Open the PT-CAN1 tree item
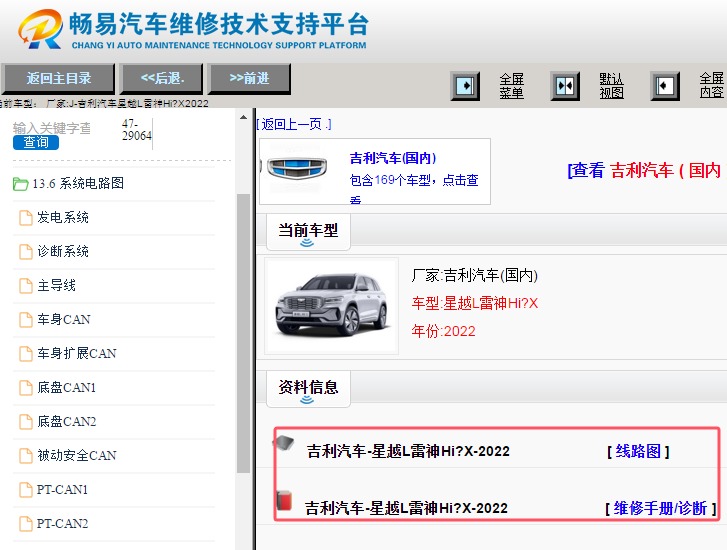Viewport: 727px width, 550px height. click(x=62, y=490)
